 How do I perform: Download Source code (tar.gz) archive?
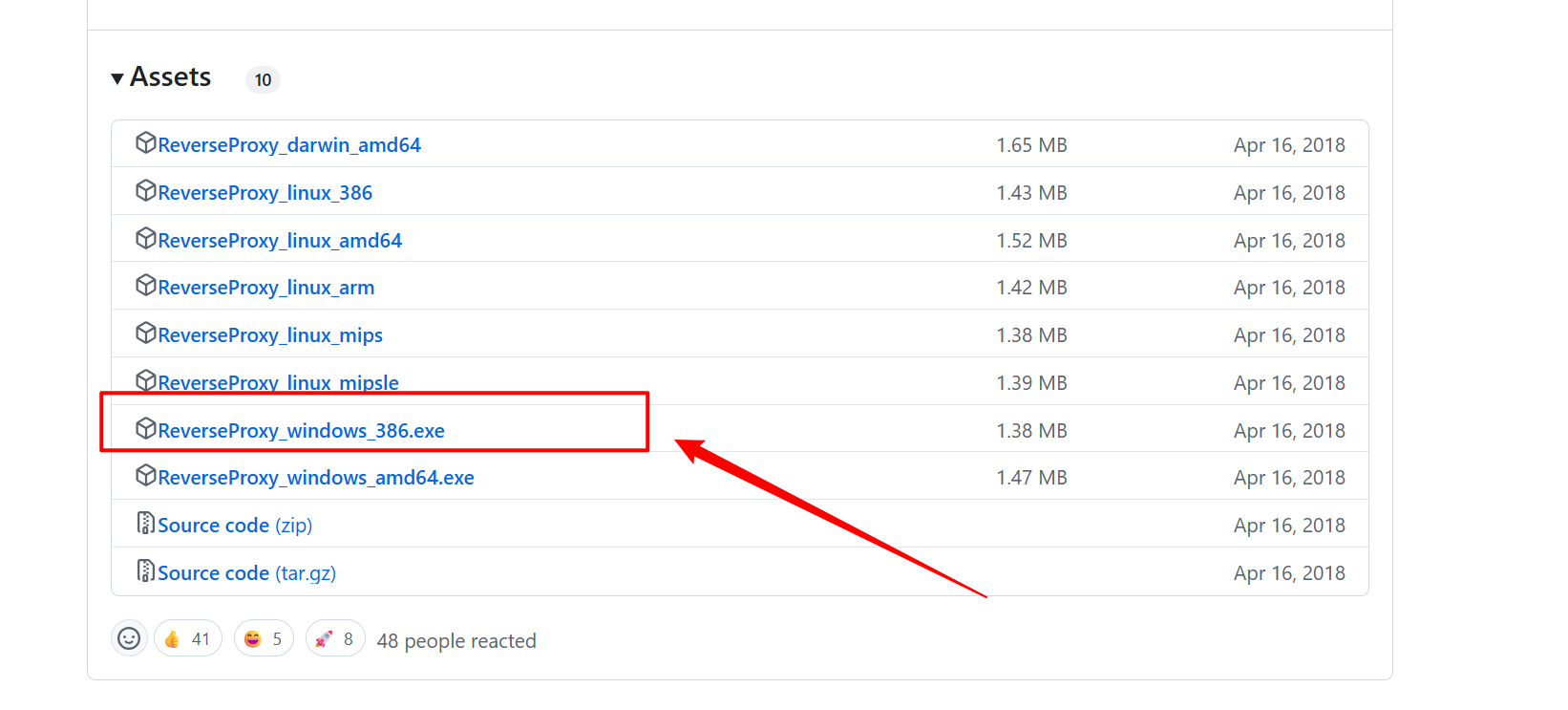click(x=246, y=573)
